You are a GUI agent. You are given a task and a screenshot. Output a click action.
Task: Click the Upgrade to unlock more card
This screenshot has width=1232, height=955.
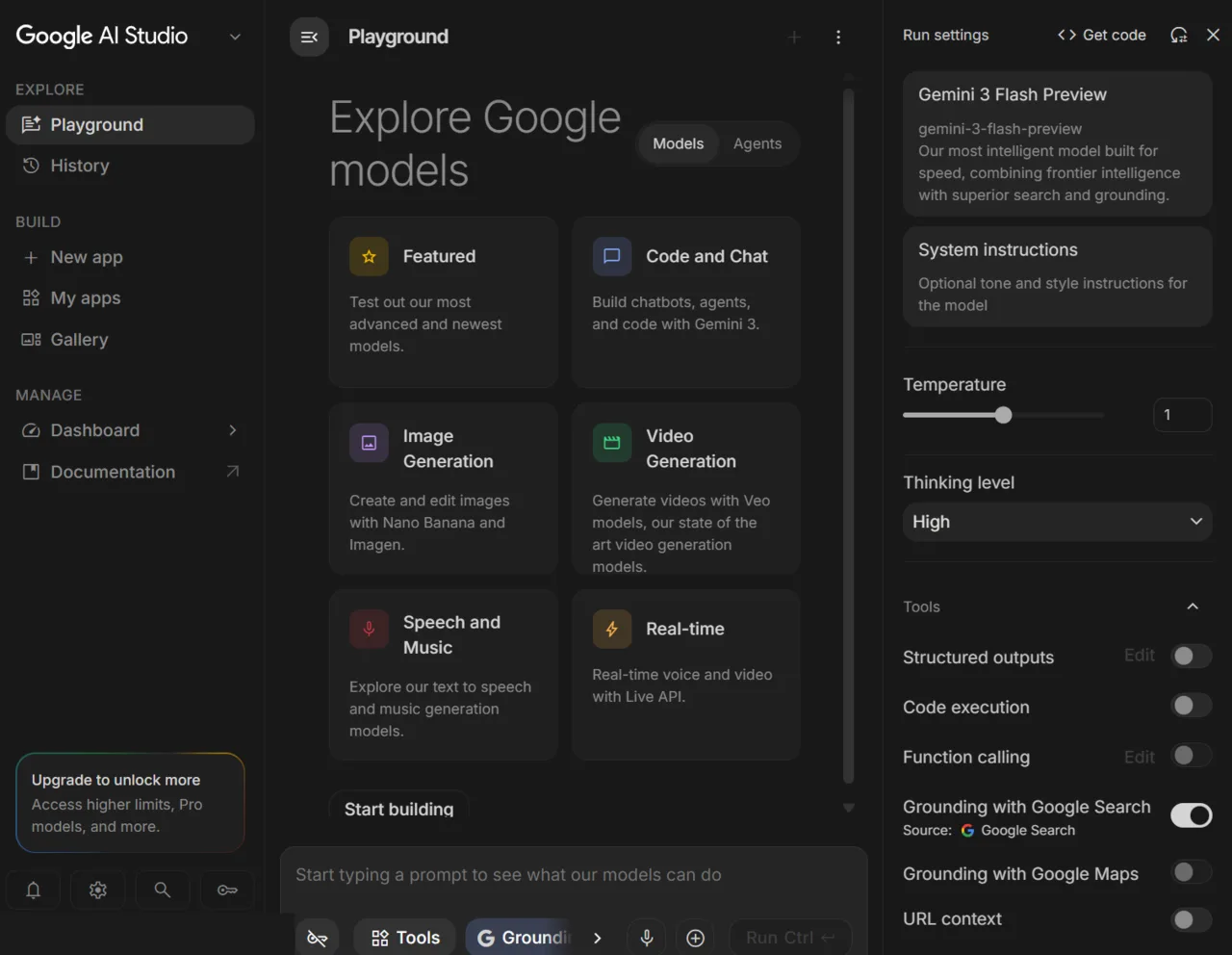click(x=130, y=803)
